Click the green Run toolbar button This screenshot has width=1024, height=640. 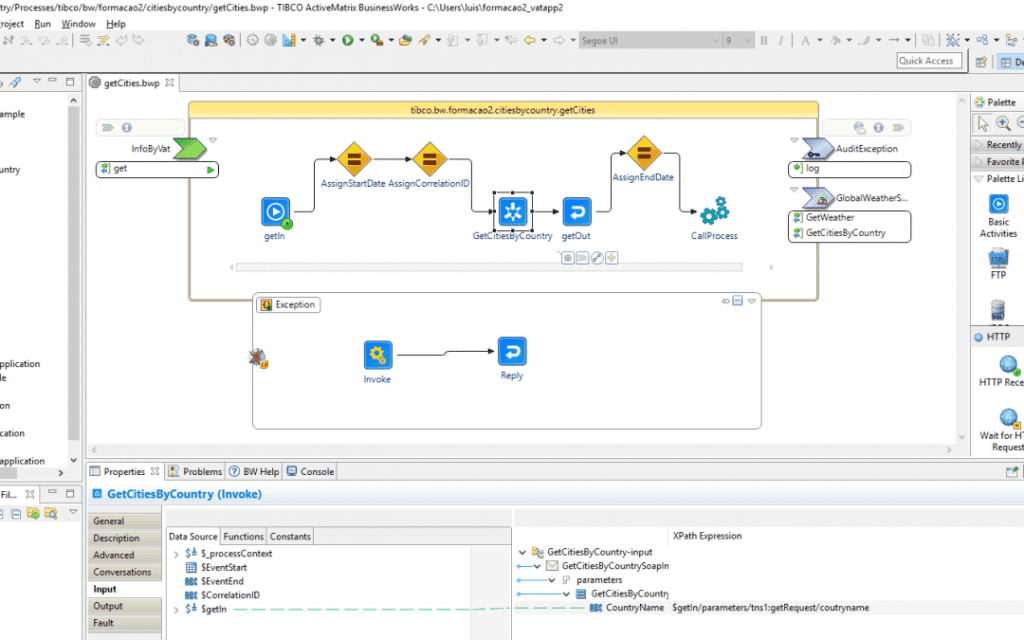347,40
